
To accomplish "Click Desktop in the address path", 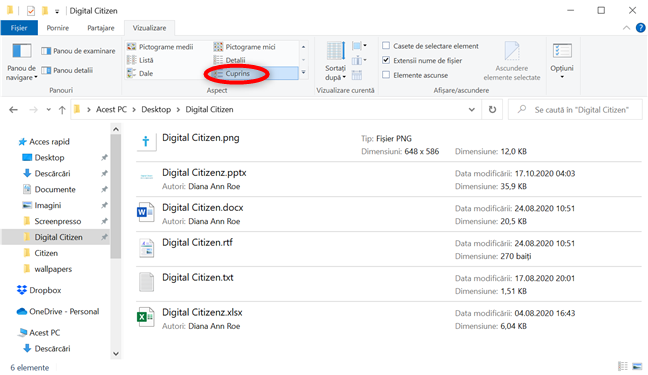I will click(x=156, y=110).
